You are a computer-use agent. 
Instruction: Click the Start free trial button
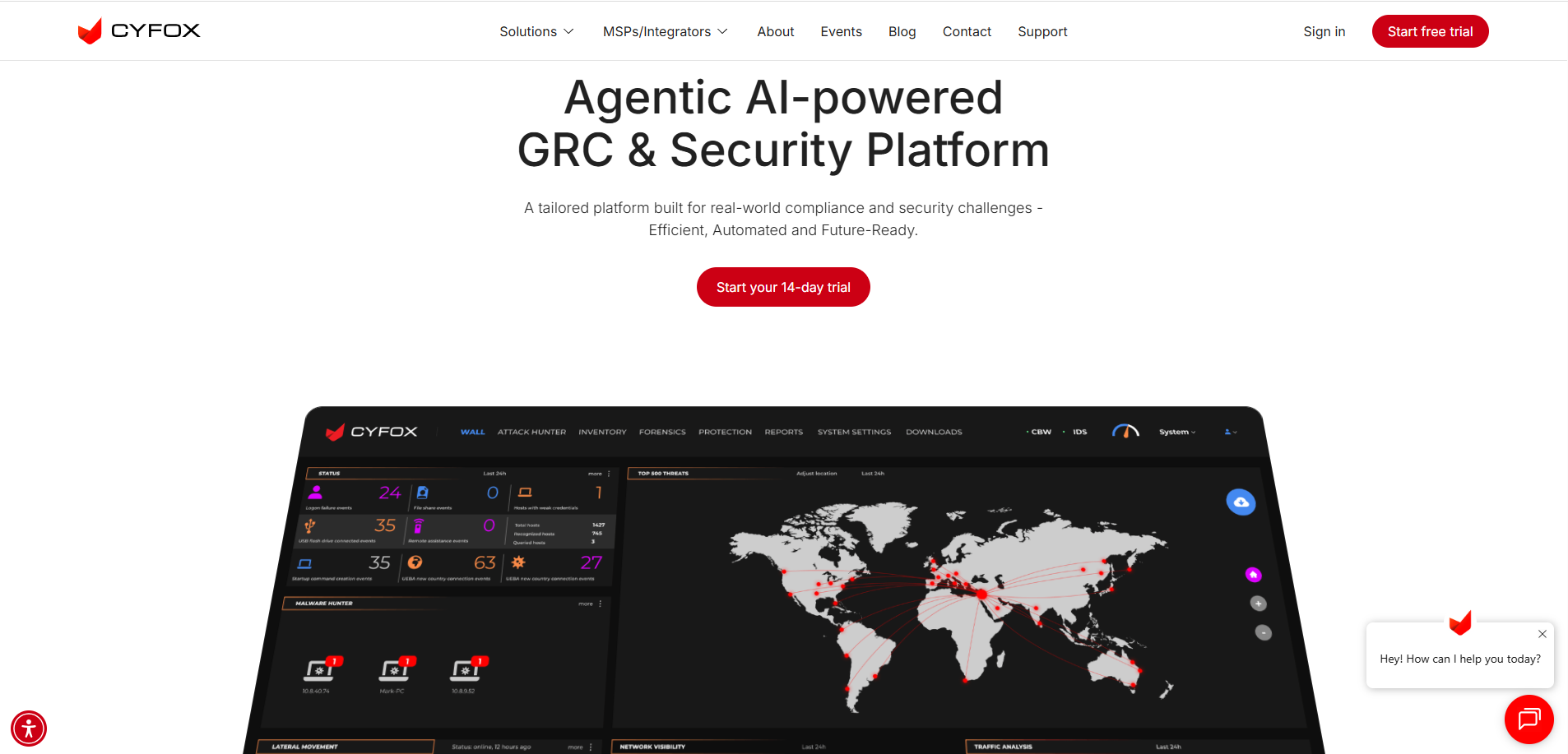pos(1430,31)
